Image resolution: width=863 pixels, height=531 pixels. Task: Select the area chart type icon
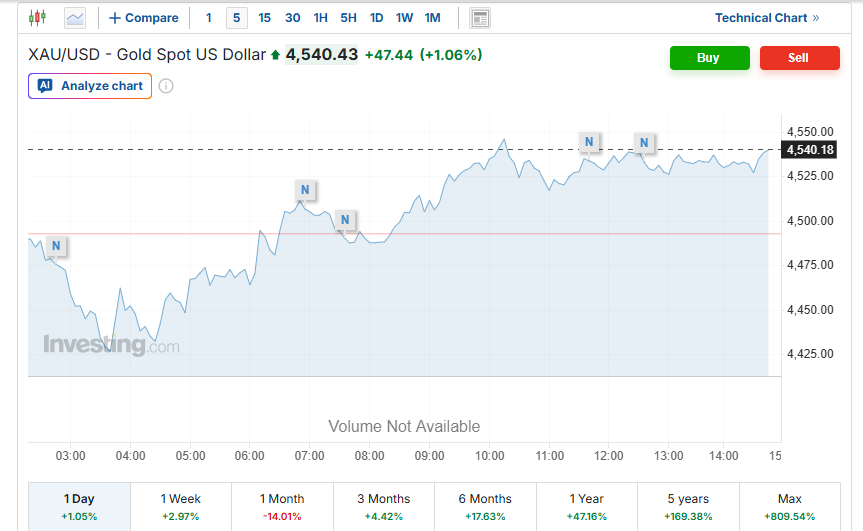coord(75,18)
